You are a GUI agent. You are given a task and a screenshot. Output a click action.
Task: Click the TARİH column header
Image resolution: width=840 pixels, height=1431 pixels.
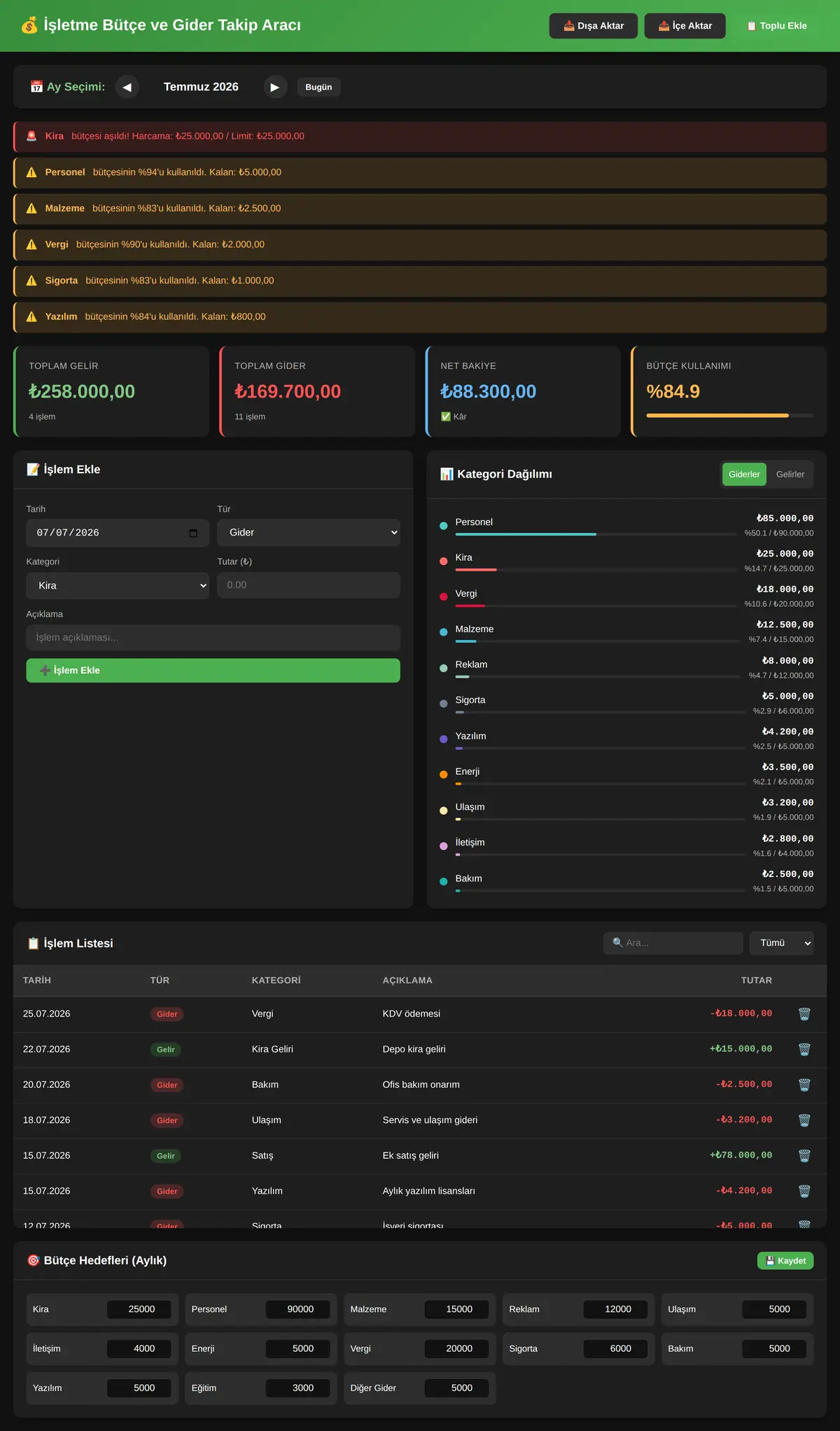pos(37,980)
